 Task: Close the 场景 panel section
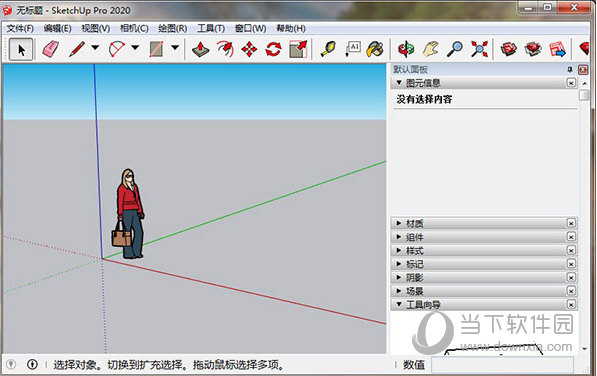click(x=571, y=291)
